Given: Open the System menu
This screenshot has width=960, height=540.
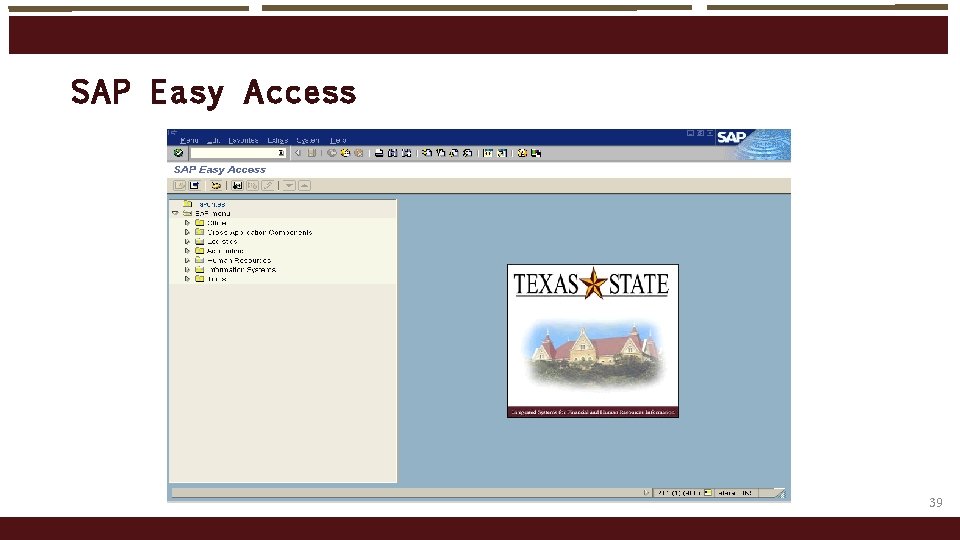Looking at the screenshot, I should [x=308, y=140].
